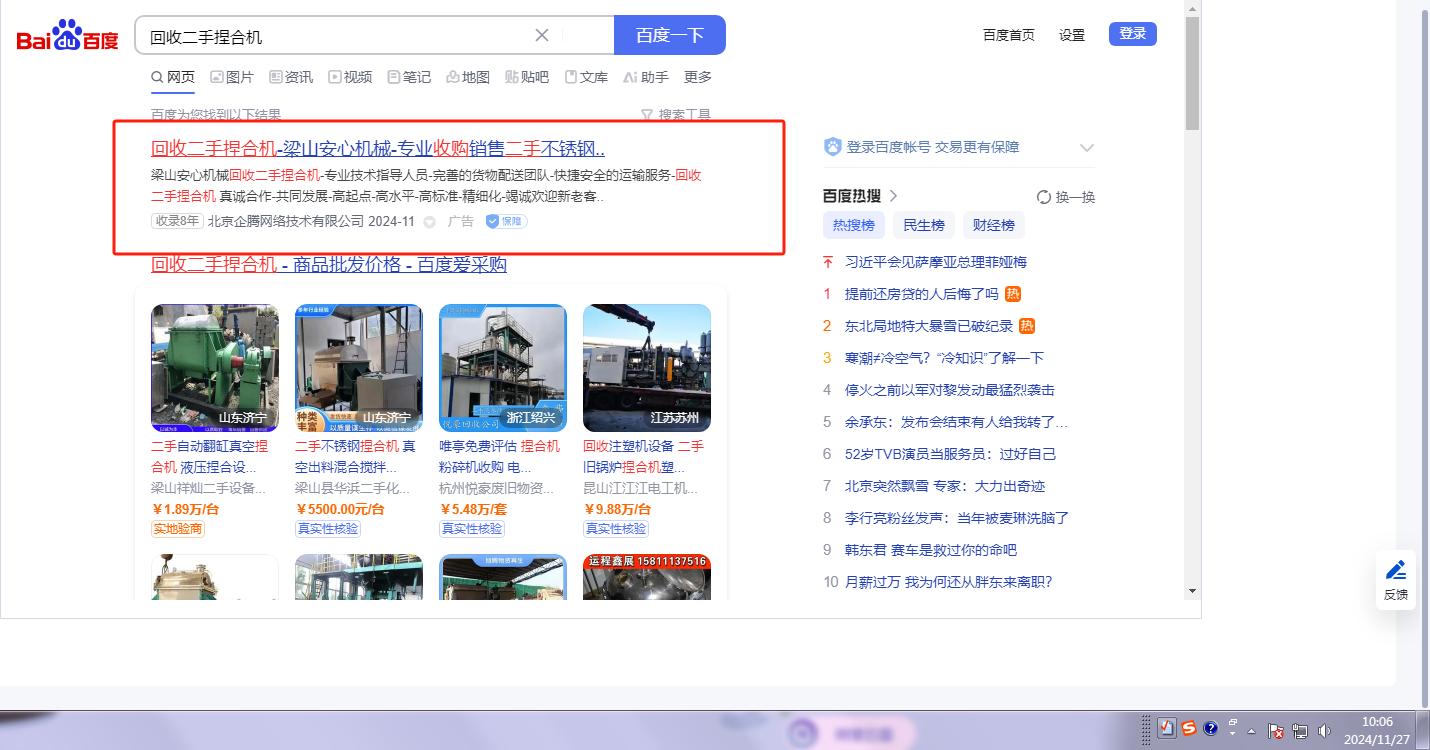Open the 搜索工具 filter options
This screenshot has width=1430, height=750.
[676, 115]
